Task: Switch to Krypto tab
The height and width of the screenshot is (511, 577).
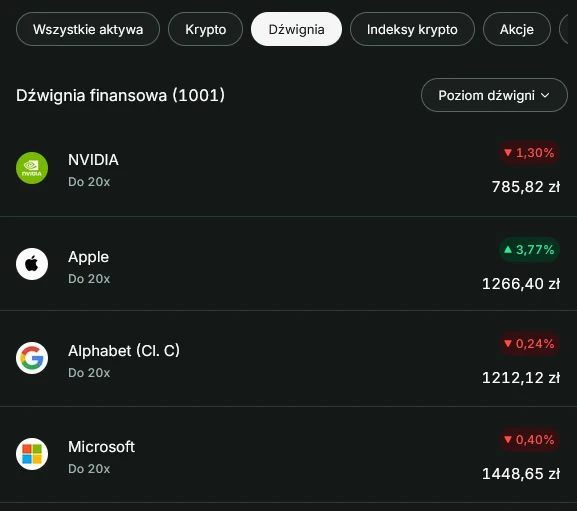Action: [x=205, y=29]
